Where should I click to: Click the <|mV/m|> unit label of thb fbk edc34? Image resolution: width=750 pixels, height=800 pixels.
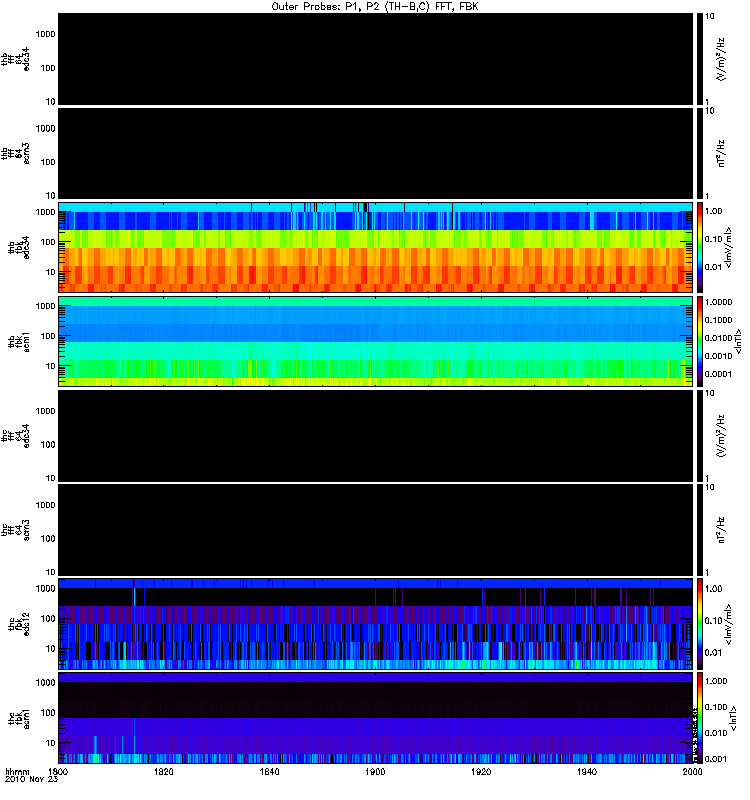pyautogui.click(x=728, y=247)
